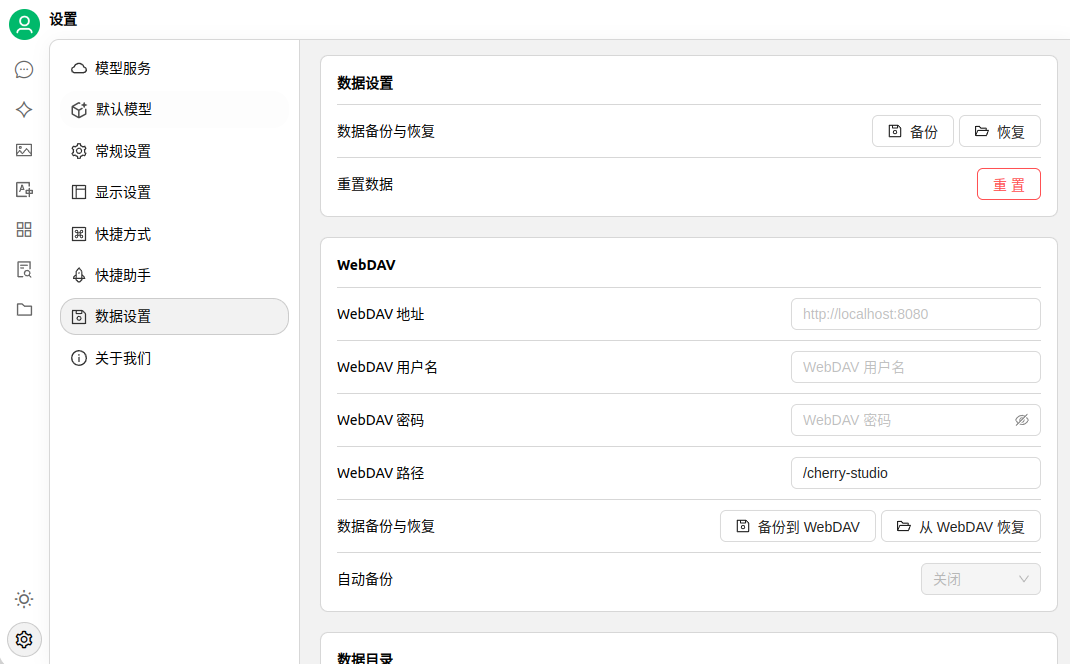This screenshot has height=664, width=1070.
Task: Toggle WebDAV password visibility eye icon
Action: (1021, 420)
